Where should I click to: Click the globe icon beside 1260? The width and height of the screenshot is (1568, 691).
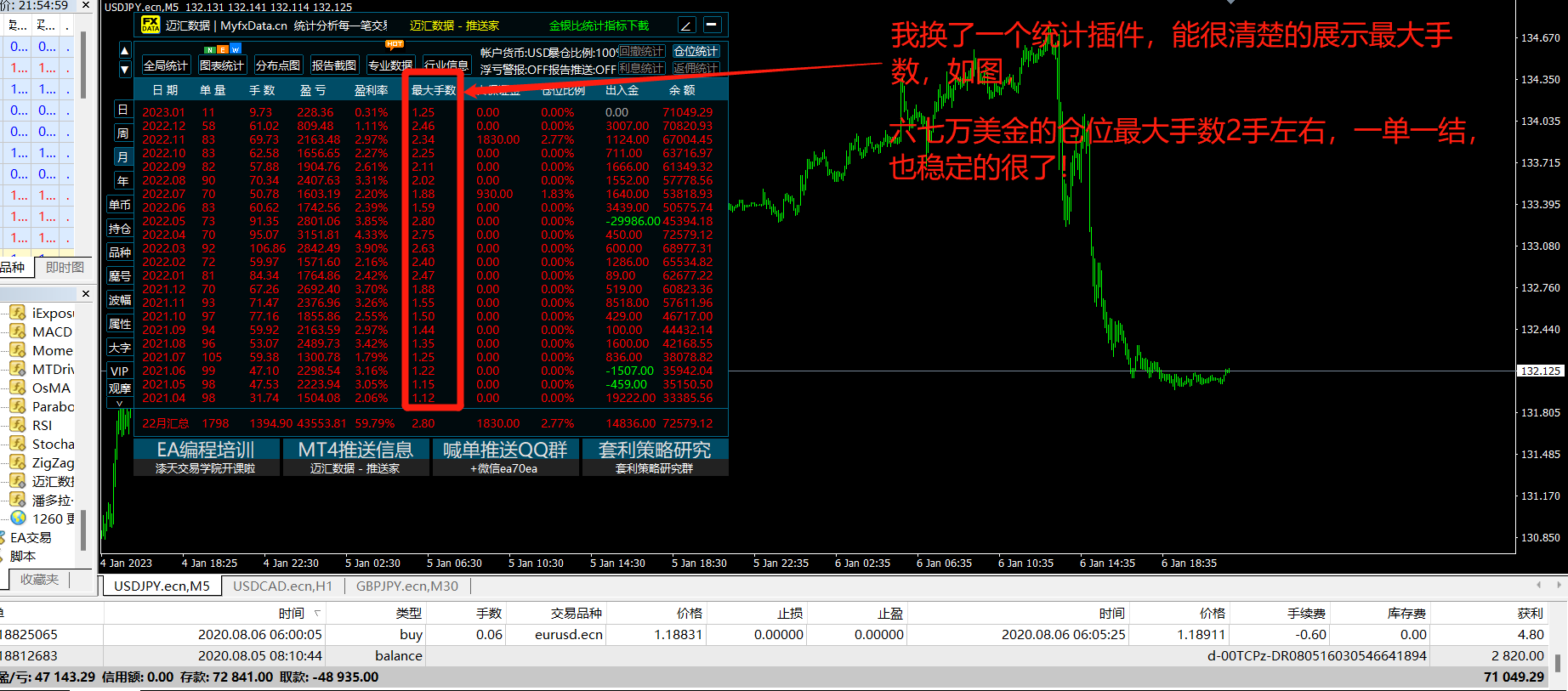coord(18,518)
